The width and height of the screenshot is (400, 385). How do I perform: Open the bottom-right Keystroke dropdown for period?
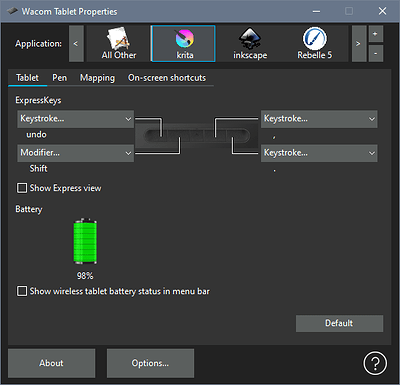click(319, 153)
